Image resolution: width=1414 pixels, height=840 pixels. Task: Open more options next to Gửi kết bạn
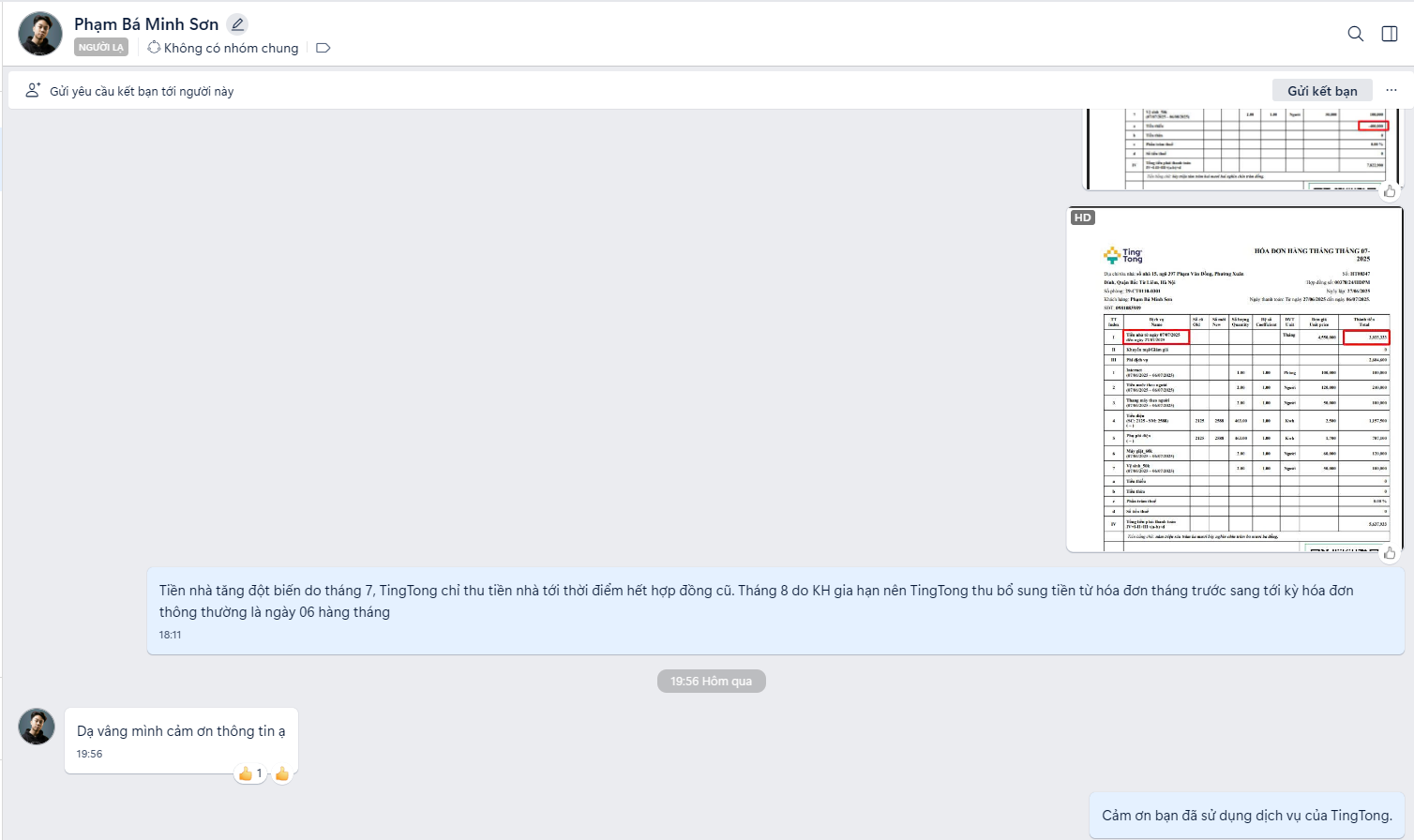(1391, 91)
